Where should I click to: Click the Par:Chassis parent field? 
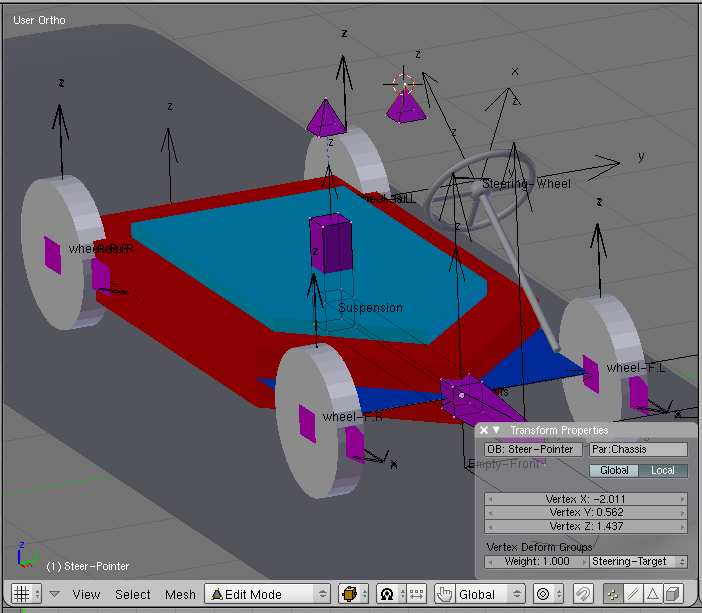tap(638, 449)
